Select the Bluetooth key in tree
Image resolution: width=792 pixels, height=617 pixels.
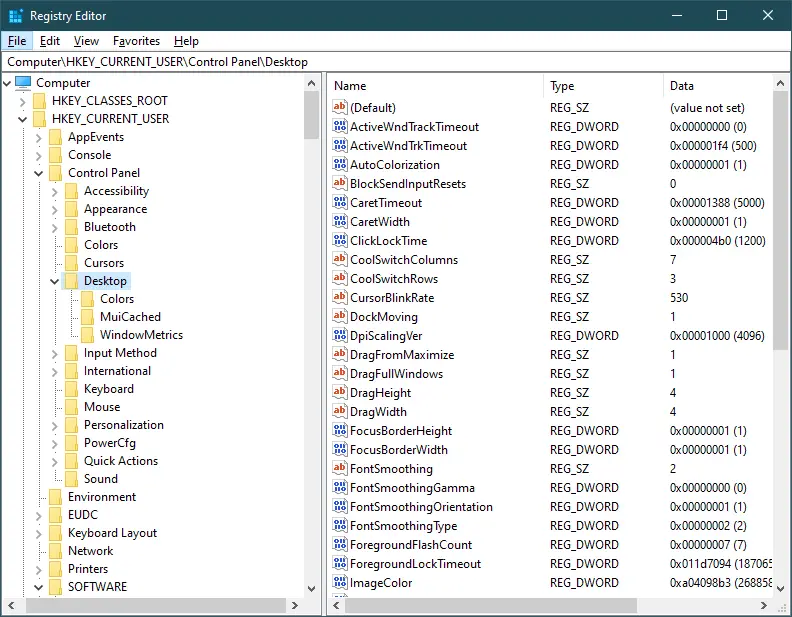pos(110,227)
